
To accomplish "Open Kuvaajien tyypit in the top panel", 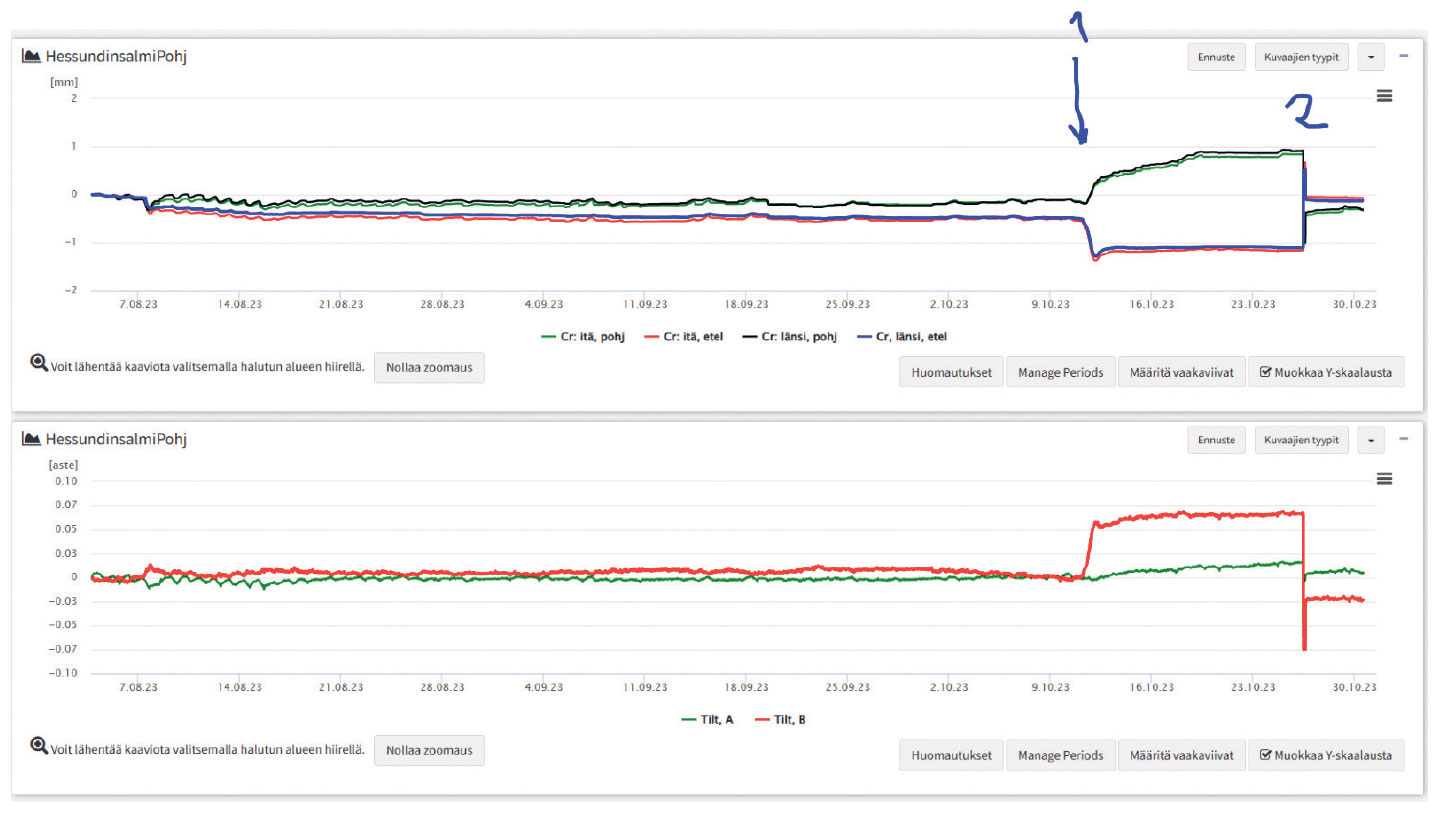I will click(x=1302, y=57).
